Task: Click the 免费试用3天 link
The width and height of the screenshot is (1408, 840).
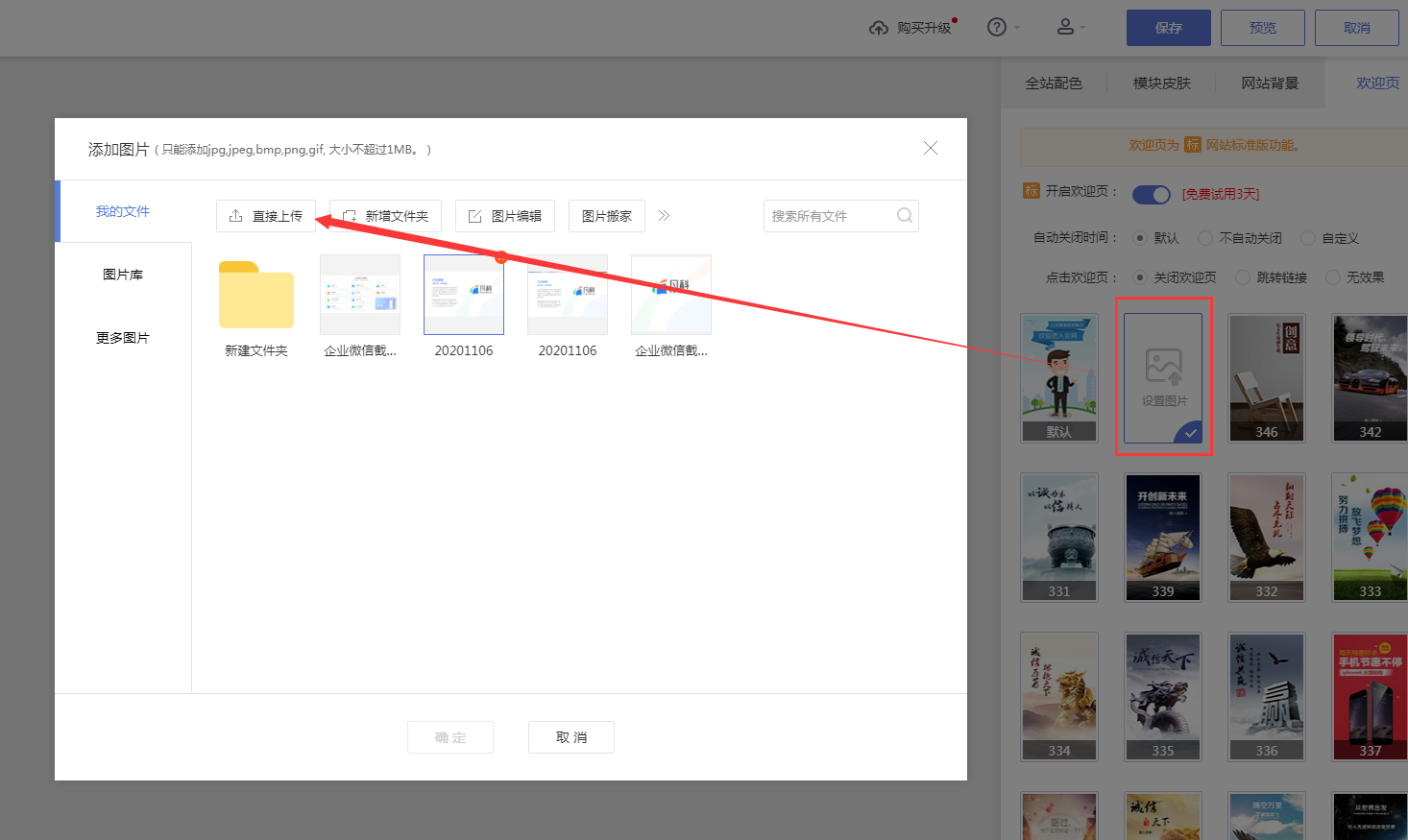Action: 1221,194
